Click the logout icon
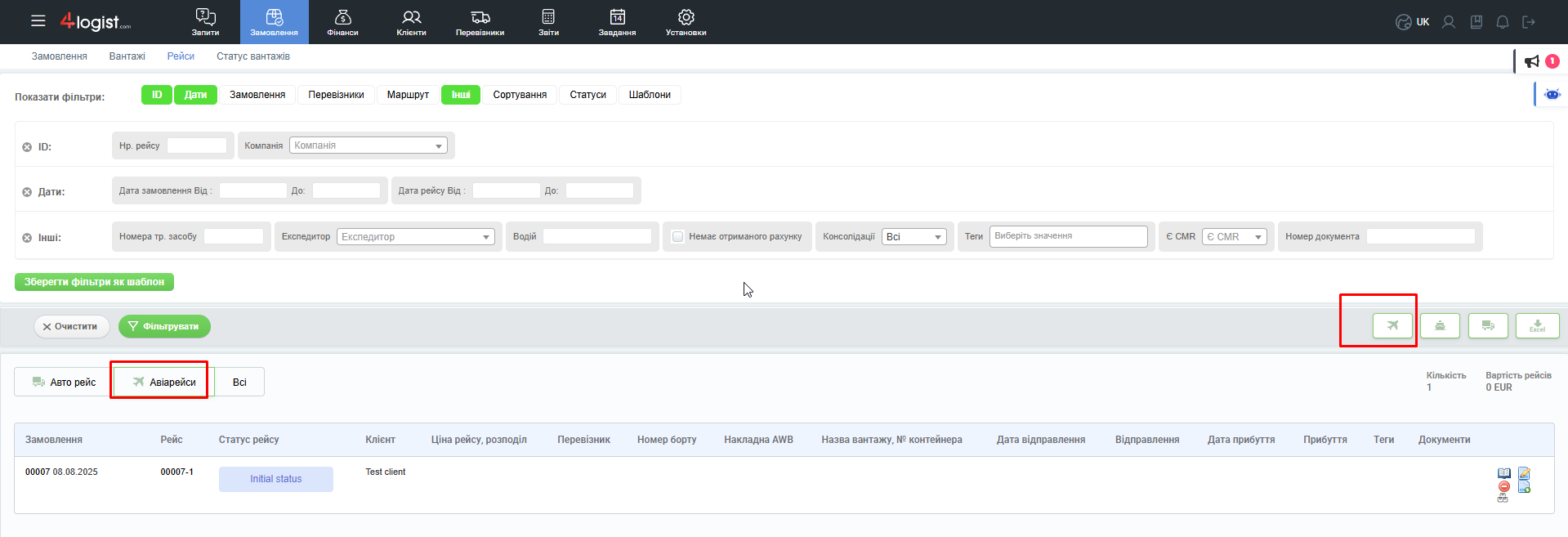Screen dimensions: 1568x537 [1529, 22]
